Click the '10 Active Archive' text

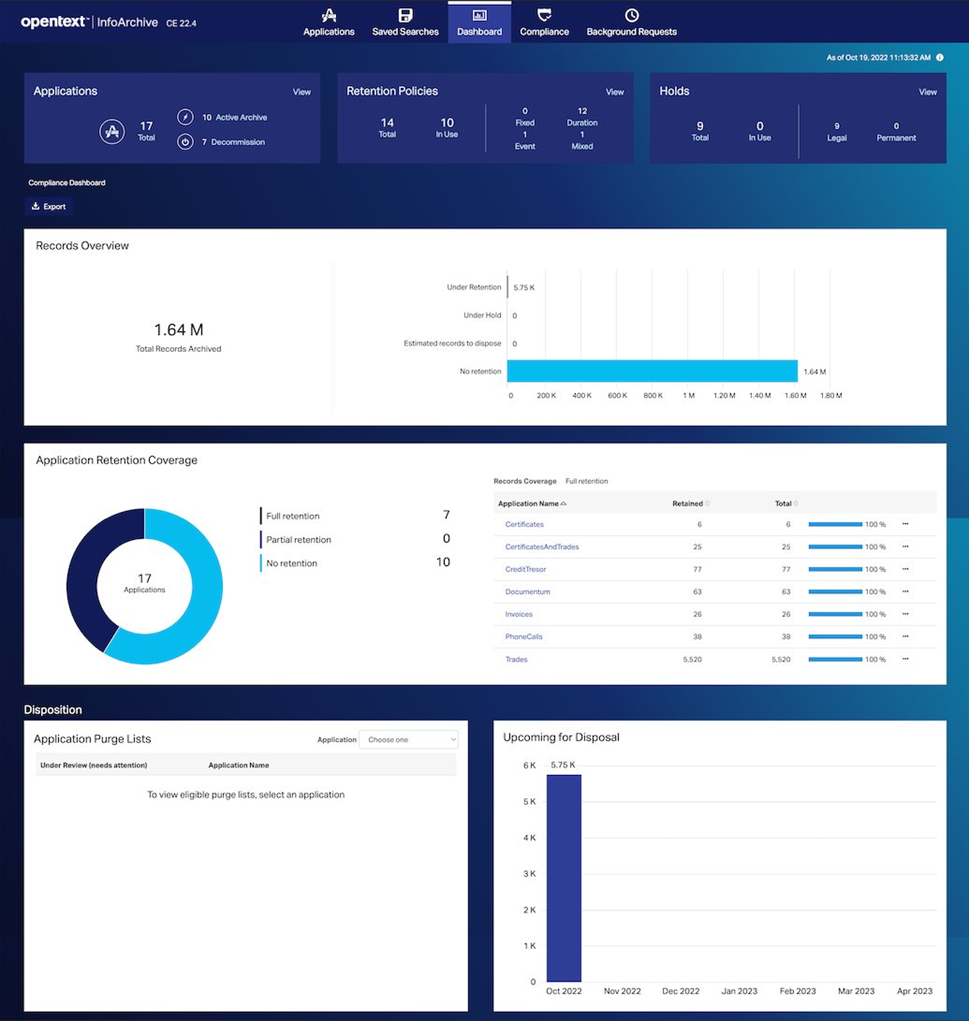pyautogui.click(x=234, y=117)
